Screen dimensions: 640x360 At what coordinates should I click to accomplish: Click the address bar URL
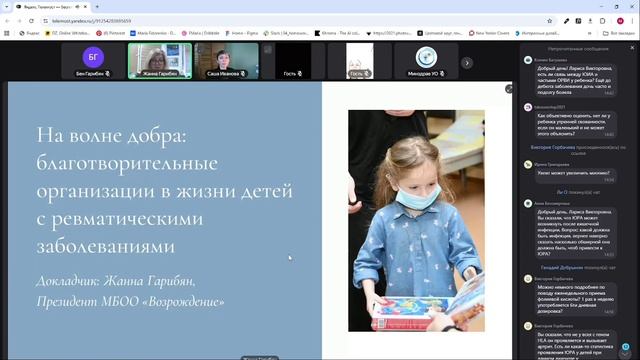tap(91, 21)
